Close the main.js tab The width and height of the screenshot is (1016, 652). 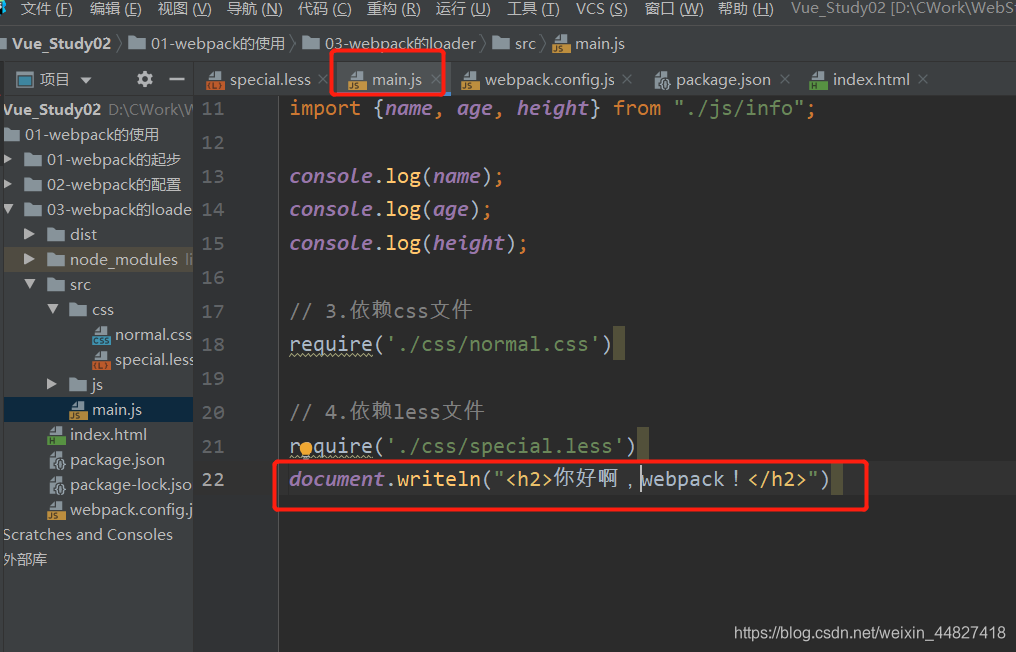click(x=436, y=80)
